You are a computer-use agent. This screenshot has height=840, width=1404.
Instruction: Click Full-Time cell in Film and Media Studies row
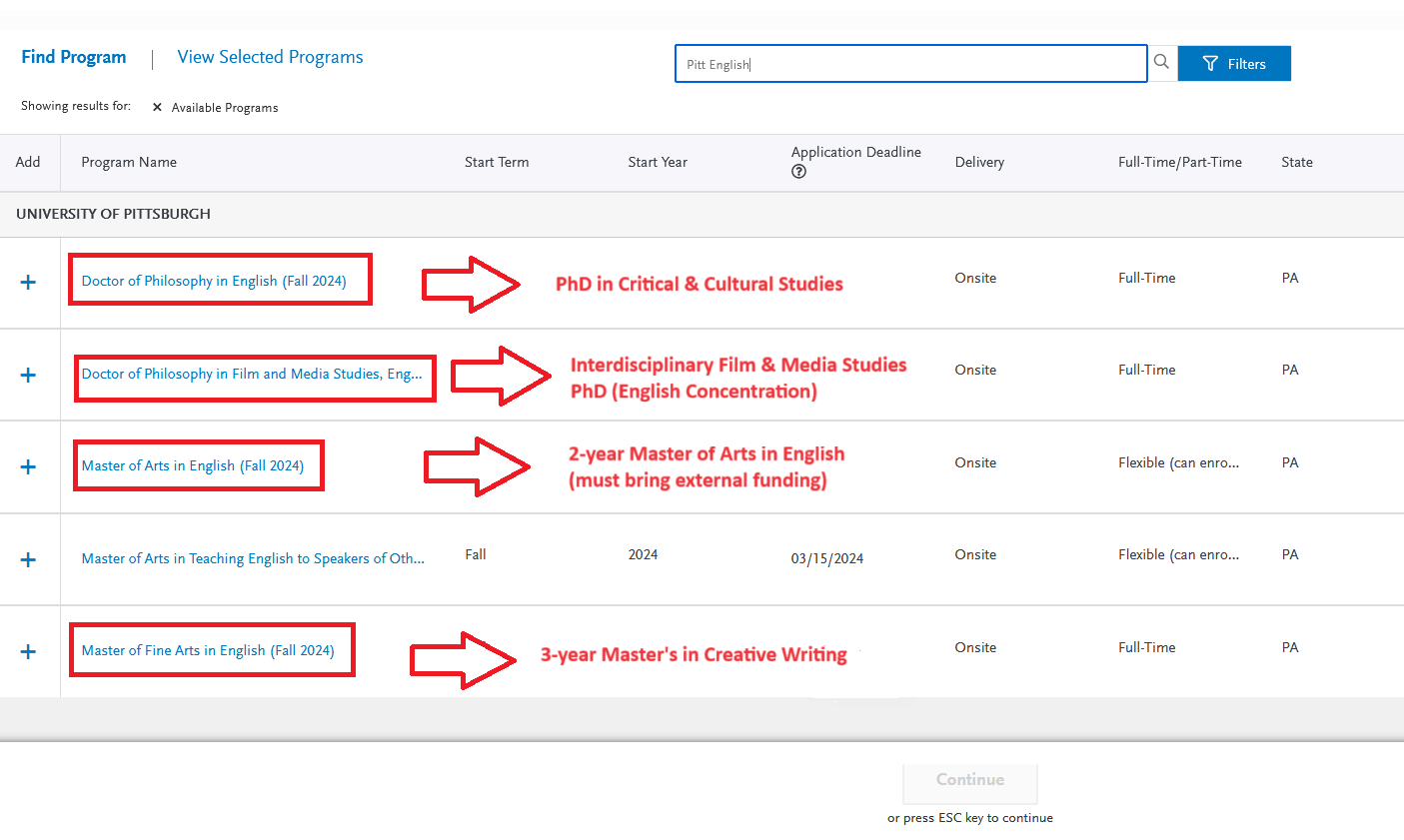[1146, 370]
